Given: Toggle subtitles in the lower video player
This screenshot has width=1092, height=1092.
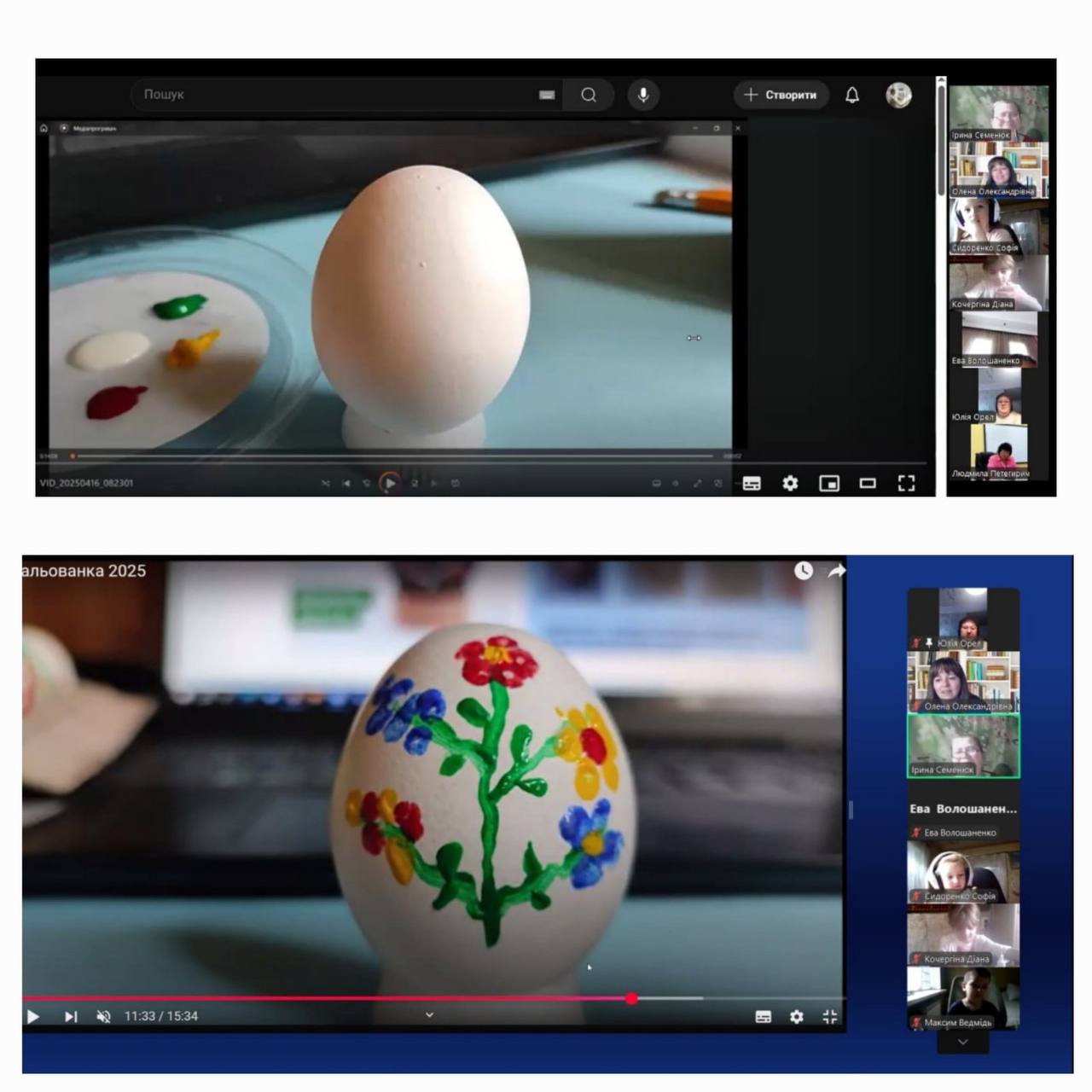Looking at the screenshot, I should coord(764,1016).
